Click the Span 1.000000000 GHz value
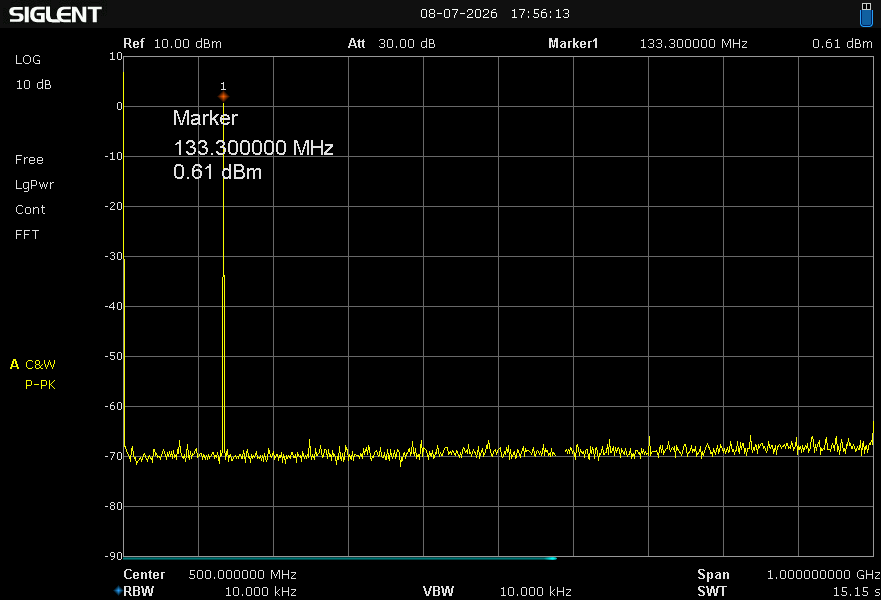This screenshot has width=881, height=600. click(x=824, y=575)
